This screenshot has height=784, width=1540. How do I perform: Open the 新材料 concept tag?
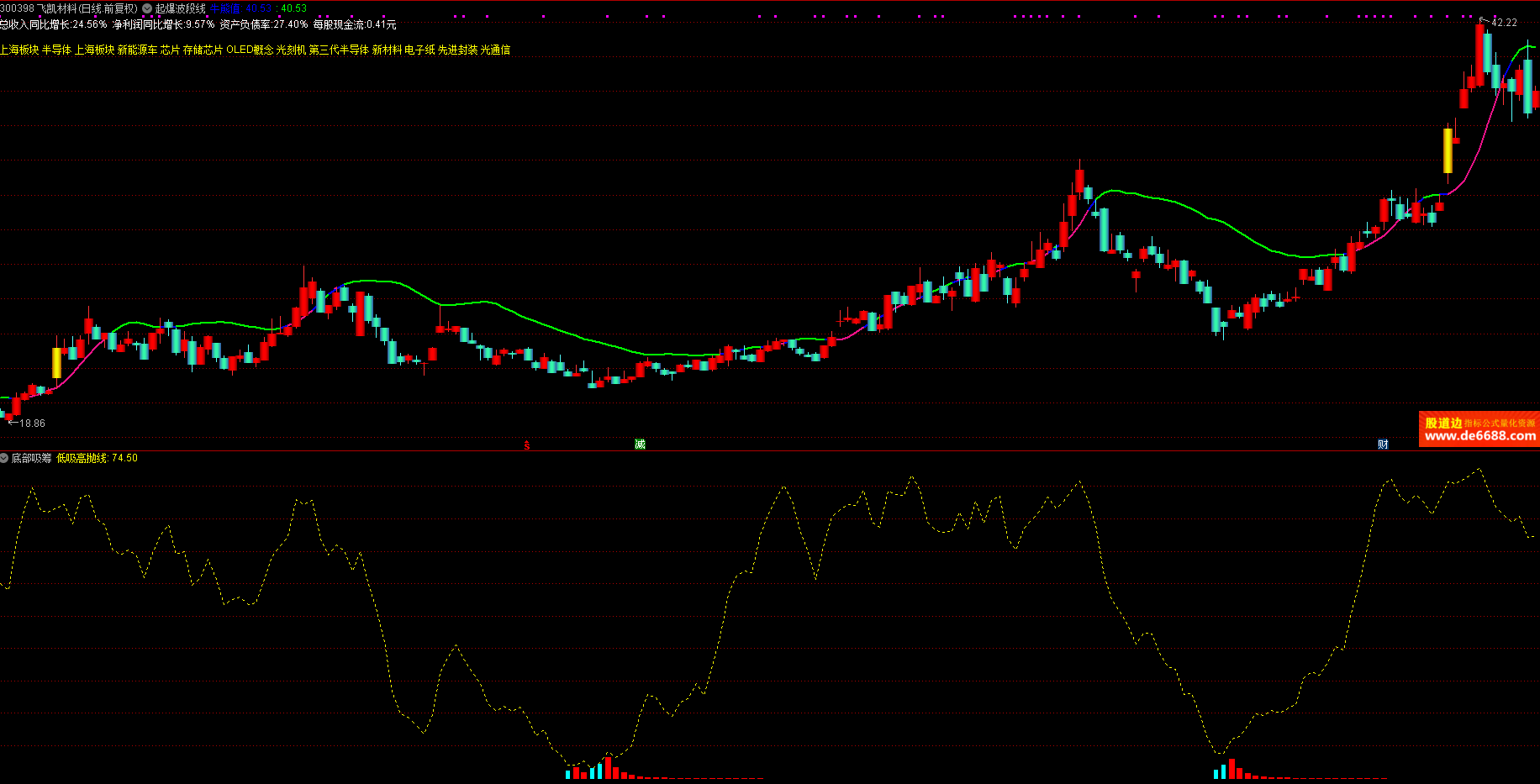pos(387,50)
